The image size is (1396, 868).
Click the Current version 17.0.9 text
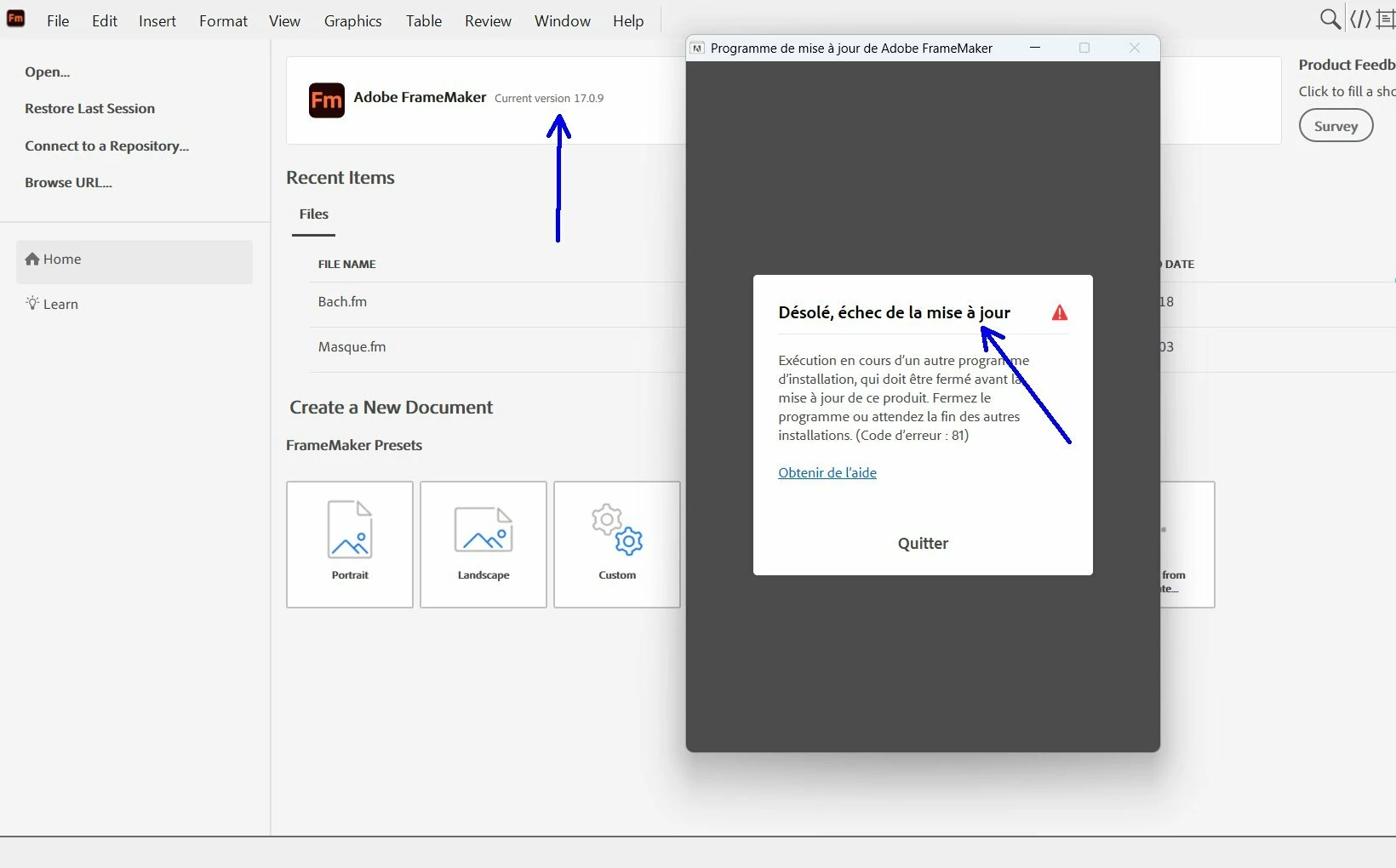click(549, 99)
